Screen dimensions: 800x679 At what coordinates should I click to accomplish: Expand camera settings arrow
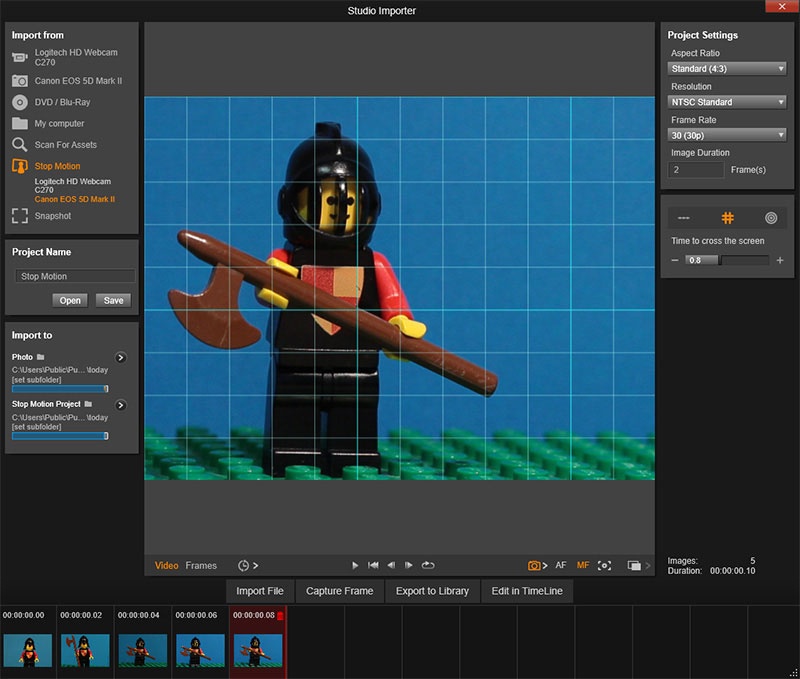click(x=545, y=565)
